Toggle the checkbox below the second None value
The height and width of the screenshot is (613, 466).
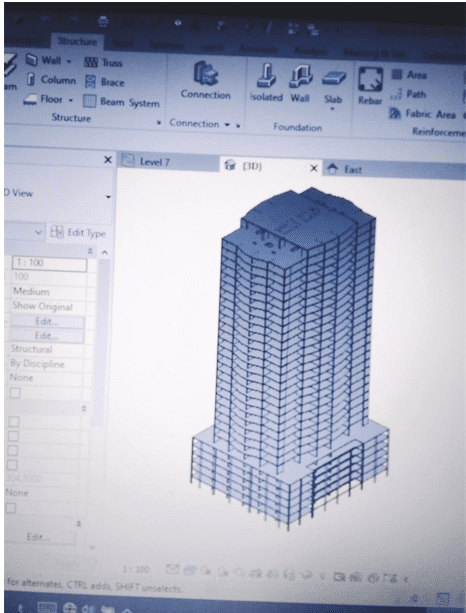[x=11, y=508]
